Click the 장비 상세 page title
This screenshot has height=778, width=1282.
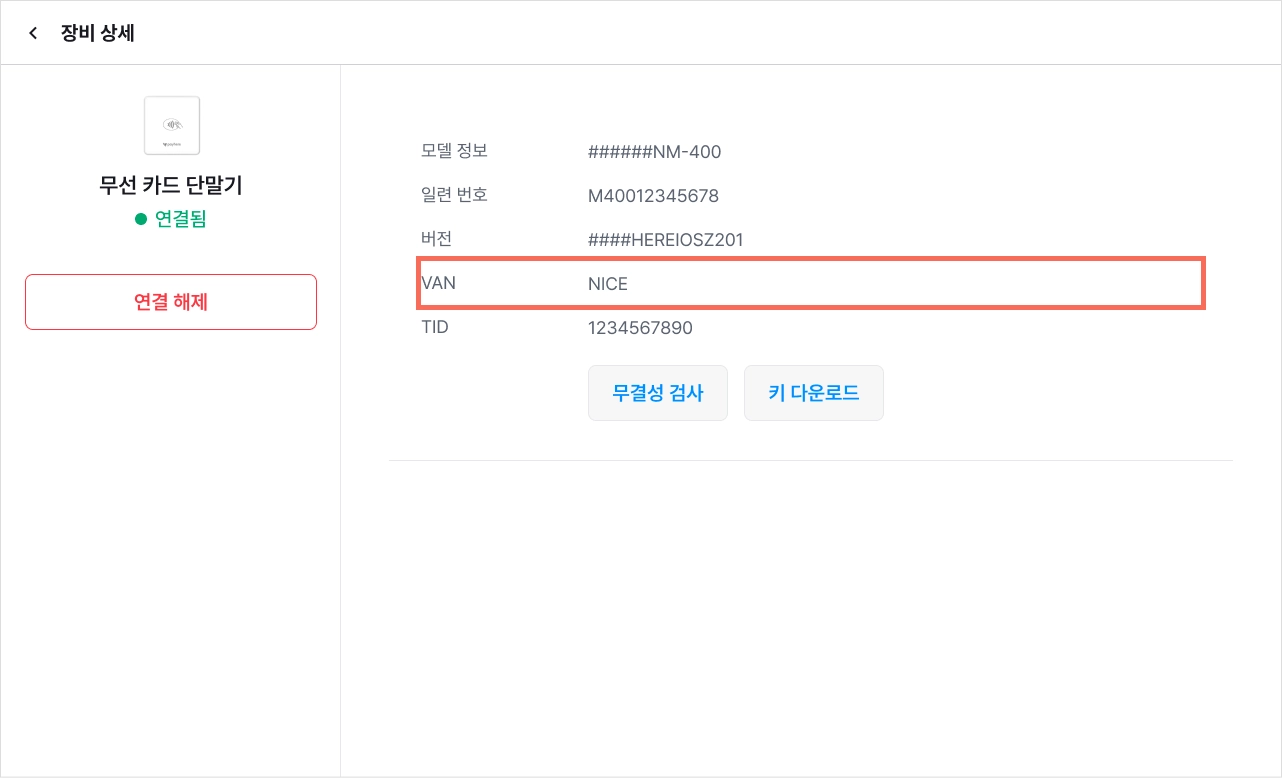[x=98, y=33]
